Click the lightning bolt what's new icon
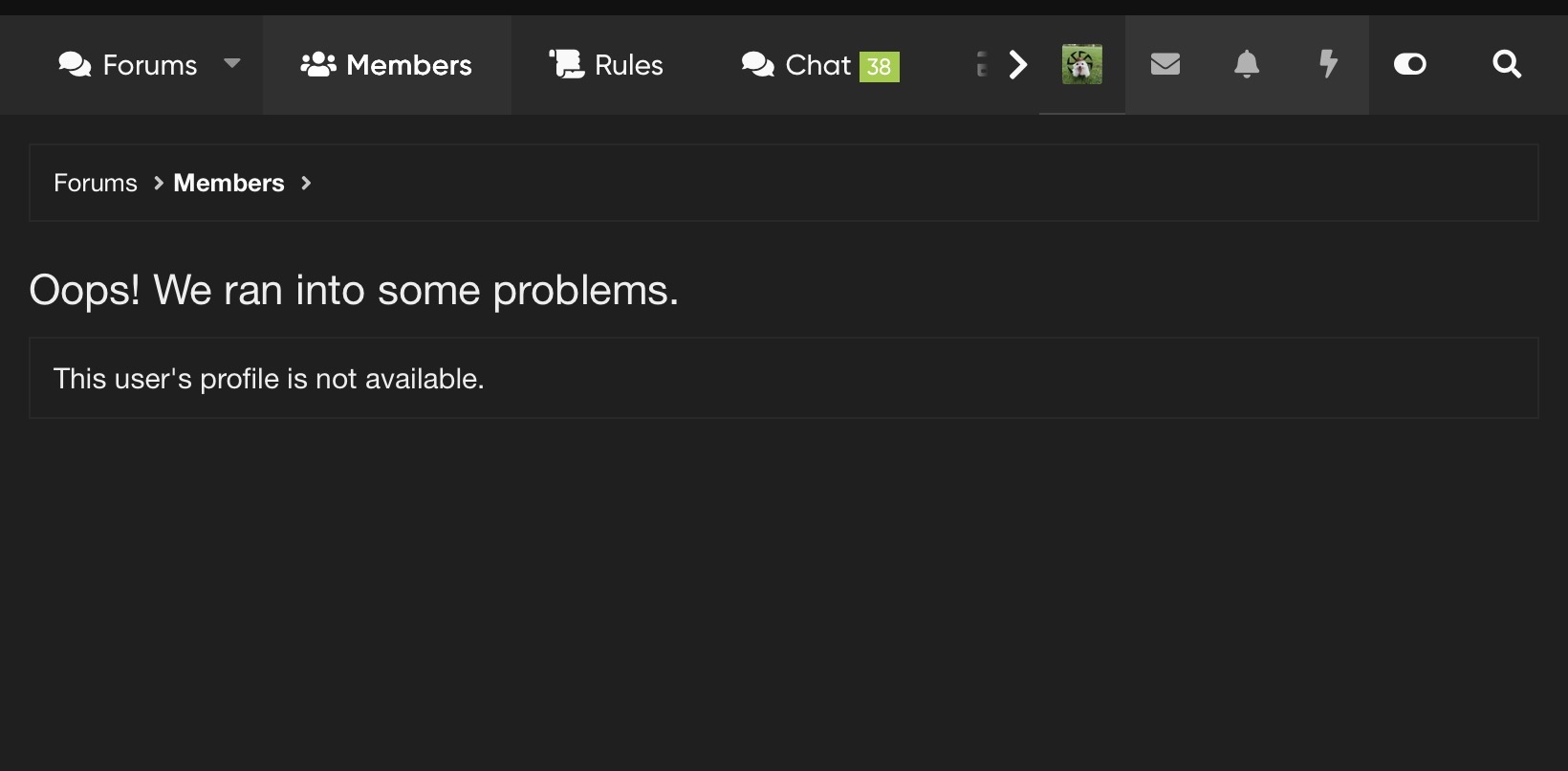This screenshot has height=771, width=1568. point(1328,64)
